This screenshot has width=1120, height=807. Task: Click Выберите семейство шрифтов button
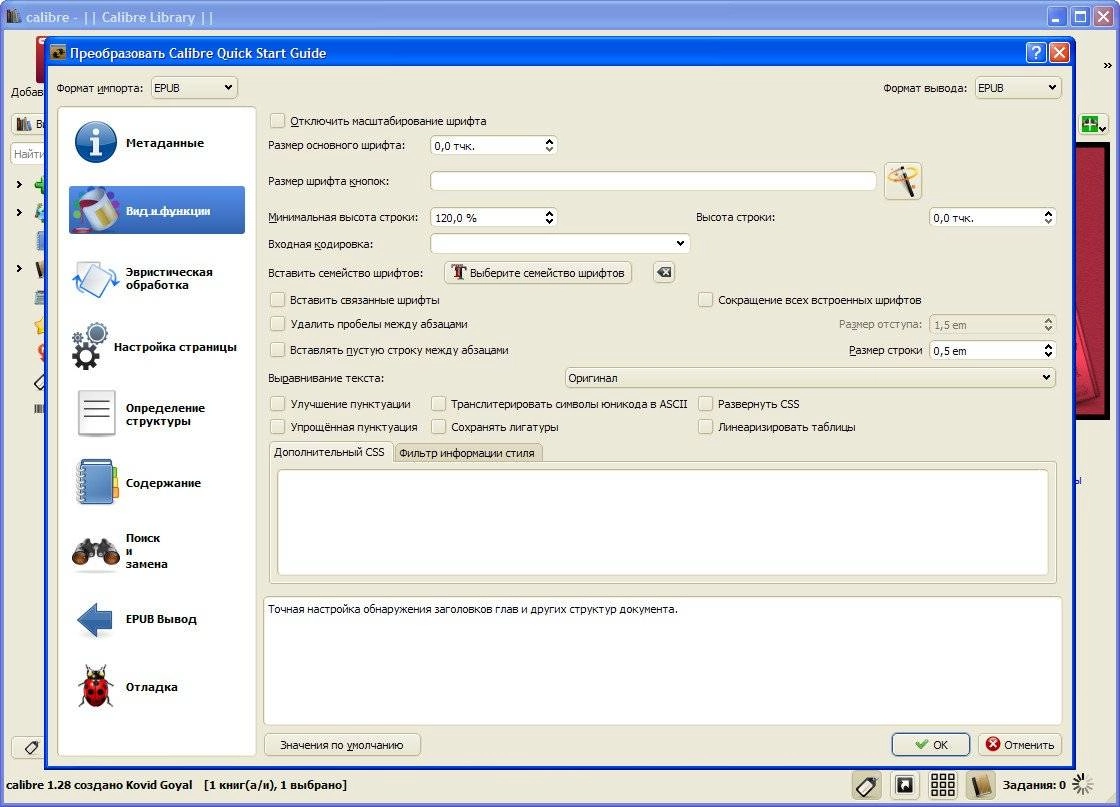click(538, 272)
